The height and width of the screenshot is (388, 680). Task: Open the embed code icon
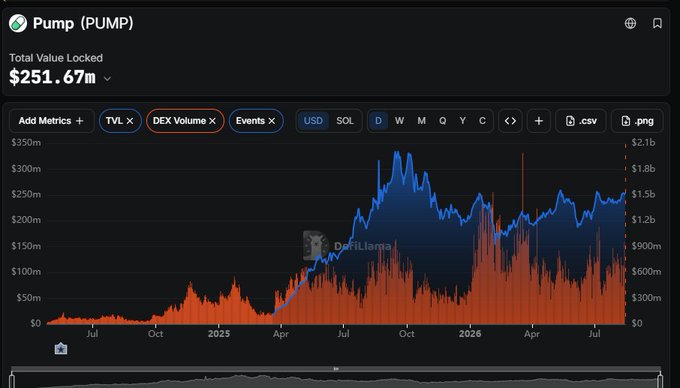pyautogui.click(x=510, y=121)
